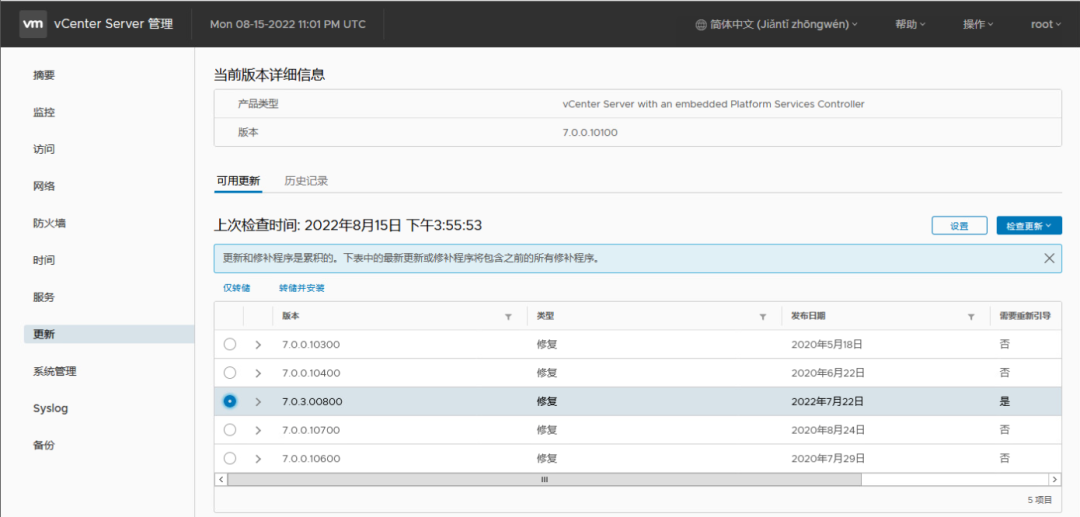This screenshot has width=1080, height=517.
Task: Open the root user menu
Action: point(1046,24)
